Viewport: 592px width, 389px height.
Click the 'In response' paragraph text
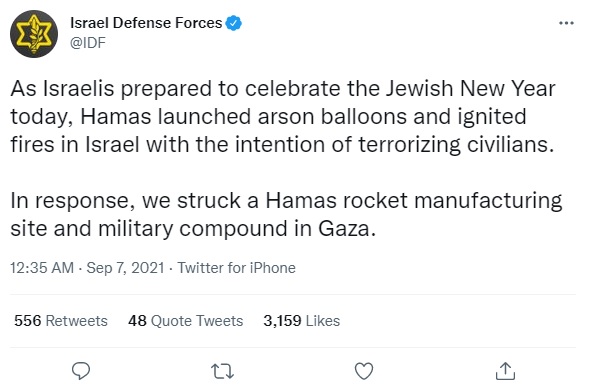pyautogui.click(x=286, y=214)
